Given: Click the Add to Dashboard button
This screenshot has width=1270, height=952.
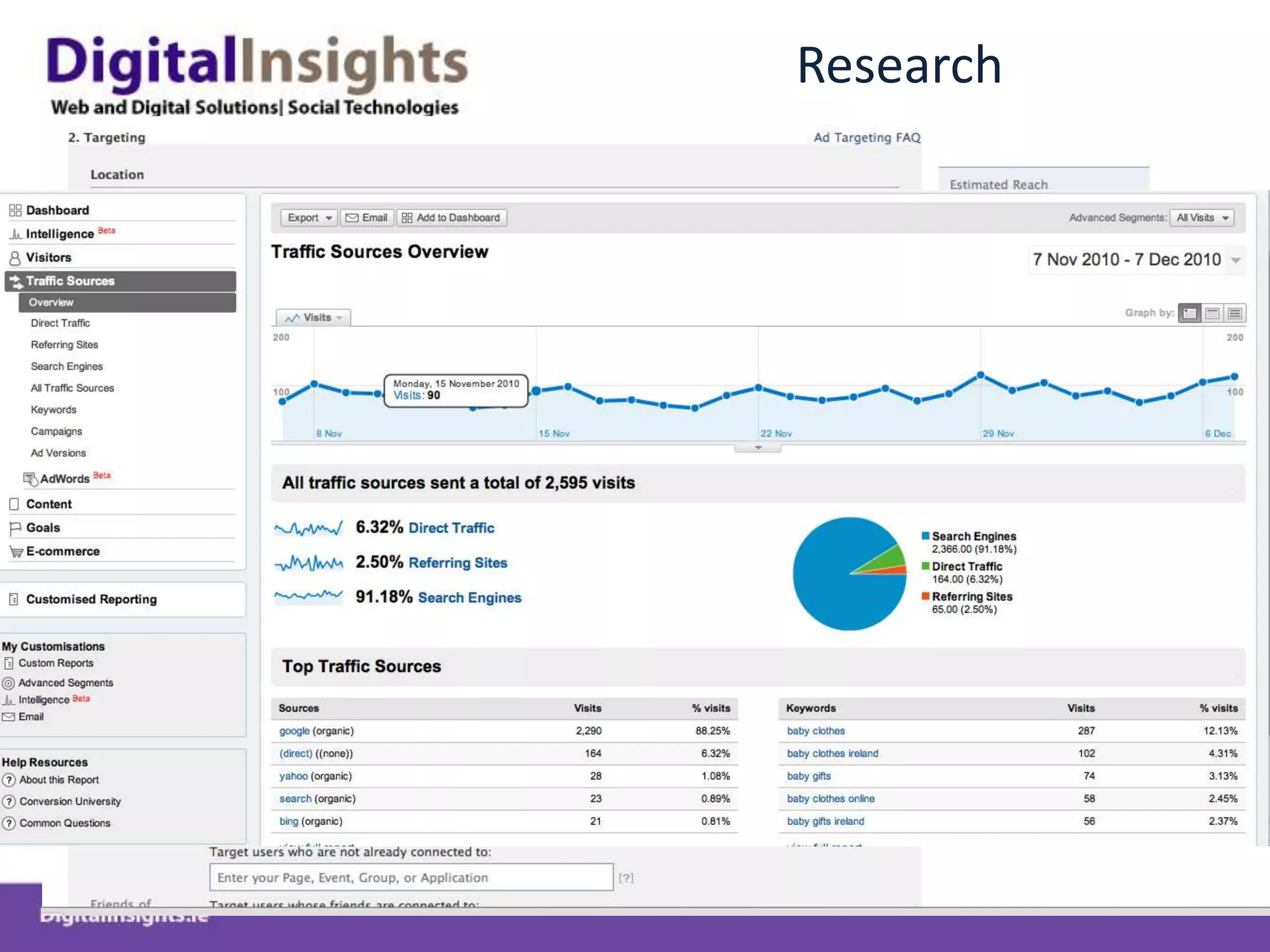Looking at the screenshot, I should coord(451,218).
